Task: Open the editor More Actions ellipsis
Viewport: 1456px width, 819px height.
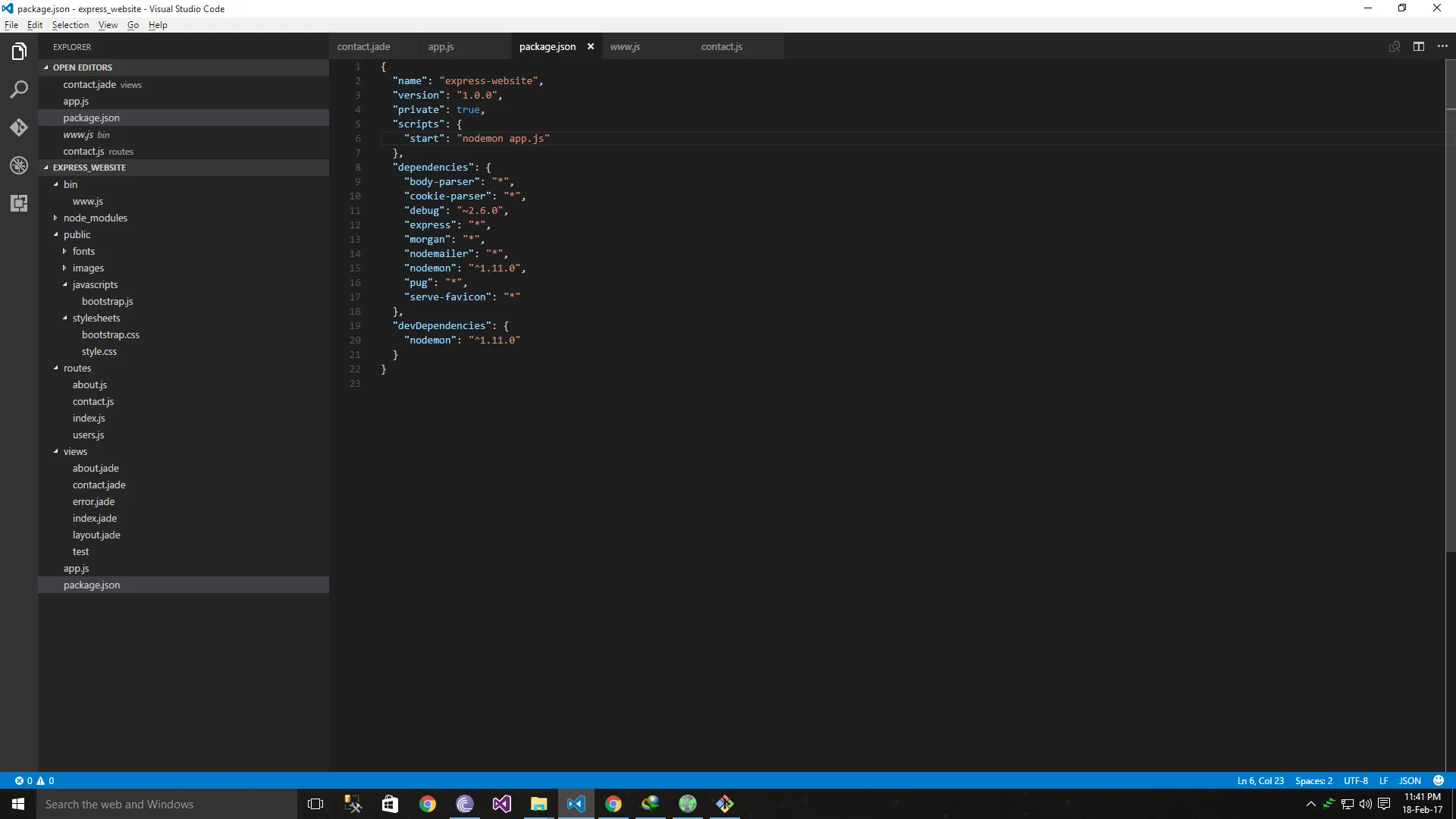Action: tap(1442, 47)
